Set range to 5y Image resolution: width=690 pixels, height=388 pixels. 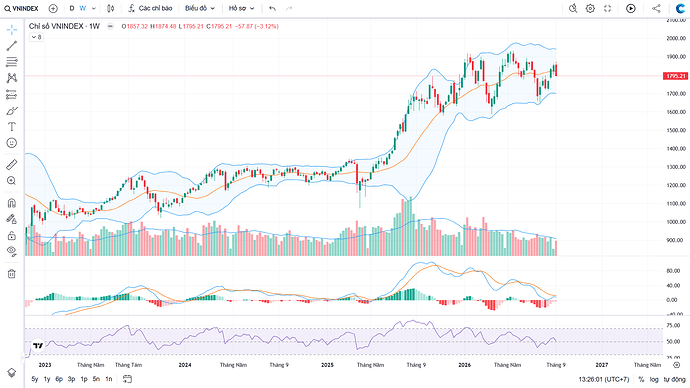coord(35,379)
